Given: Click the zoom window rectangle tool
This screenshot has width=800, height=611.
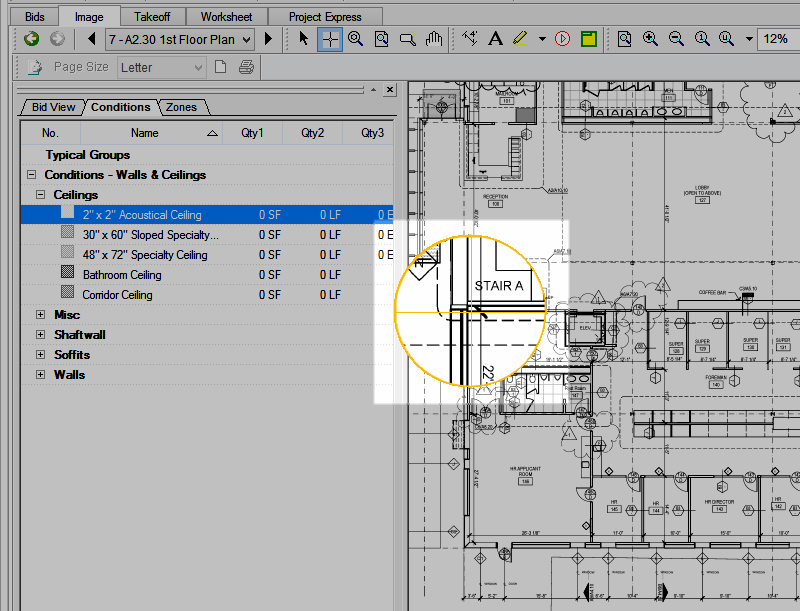Looking at the screenshot, I should [x=408, y=39].
